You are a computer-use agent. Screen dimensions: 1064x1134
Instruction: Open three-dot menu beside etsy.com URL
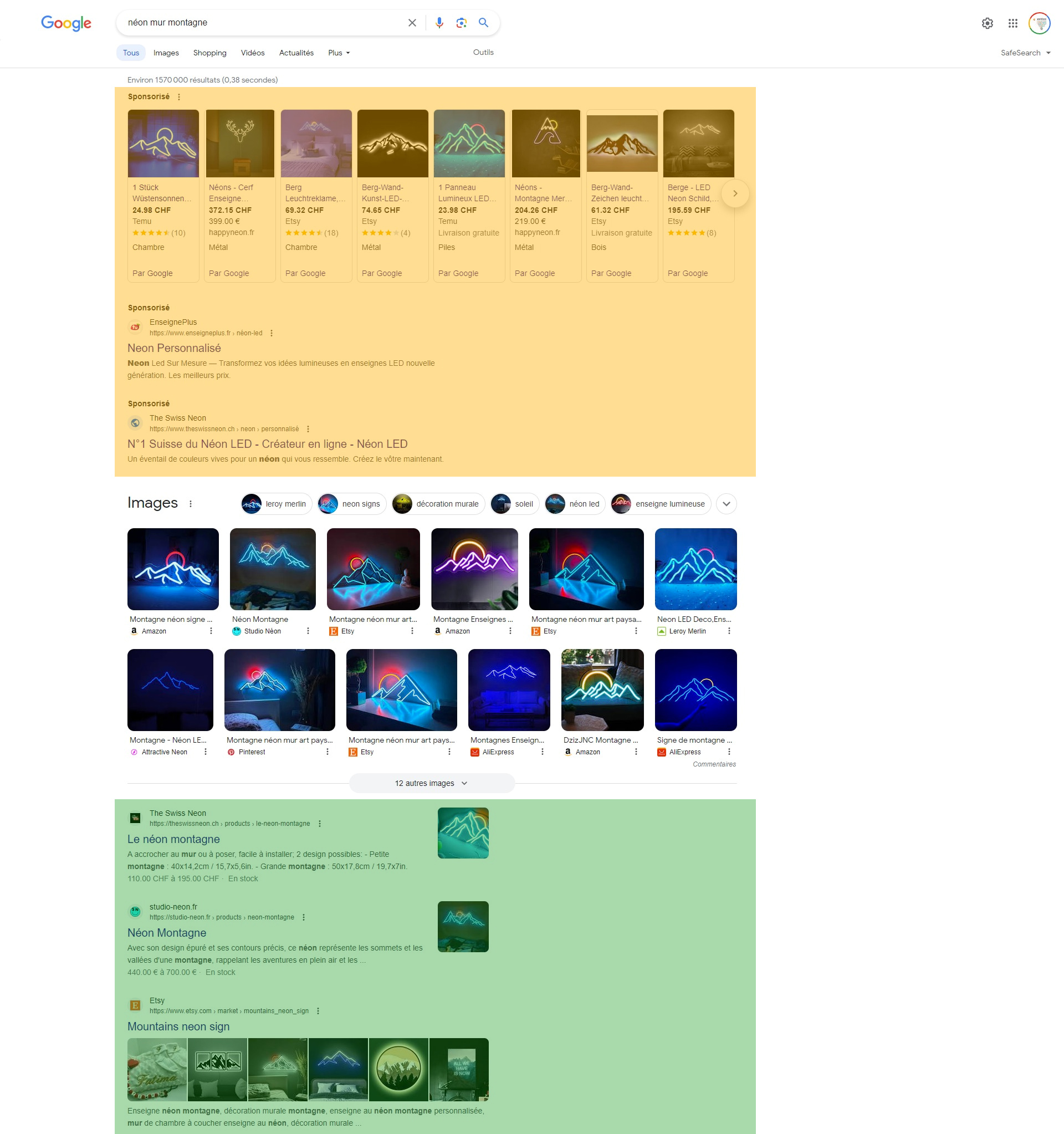318,1011
